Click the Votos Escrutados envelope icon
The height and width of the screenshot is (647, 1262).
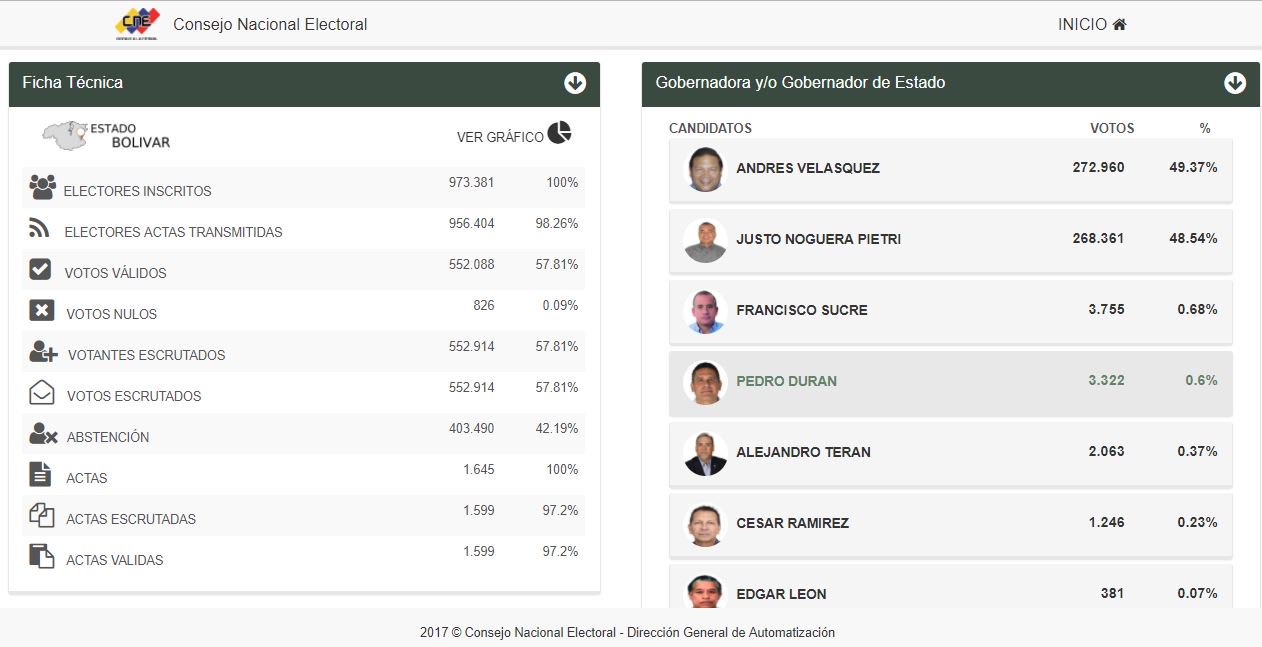(41, 392)
